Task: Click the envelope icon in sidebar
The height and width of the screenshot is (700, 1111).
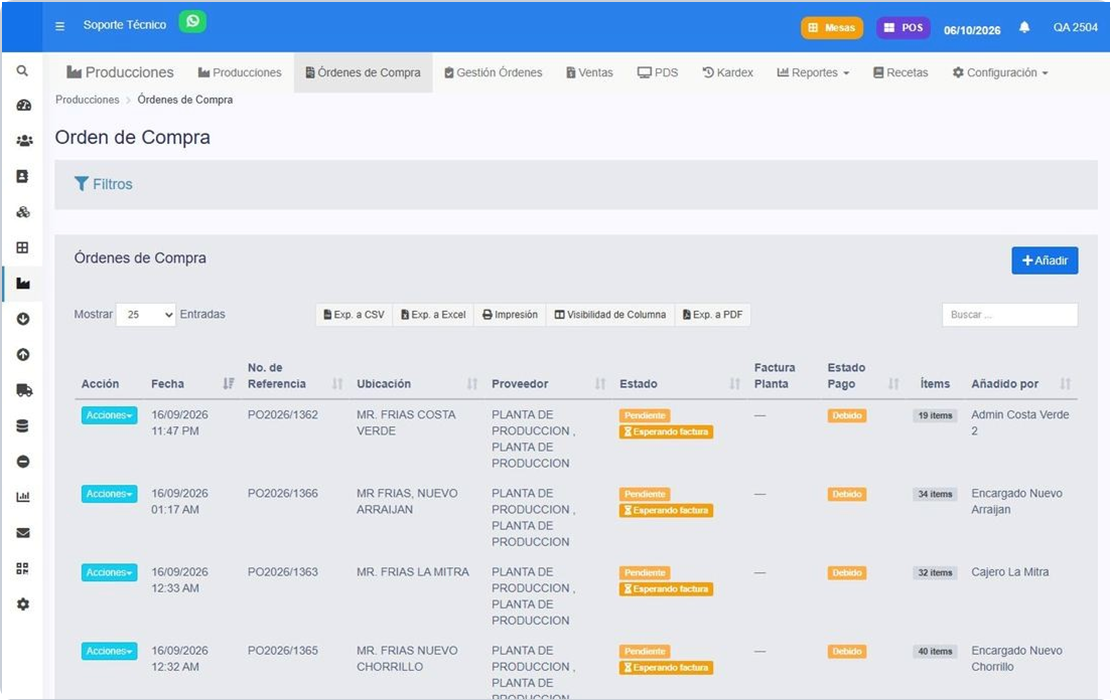Action: pos(23,533)
